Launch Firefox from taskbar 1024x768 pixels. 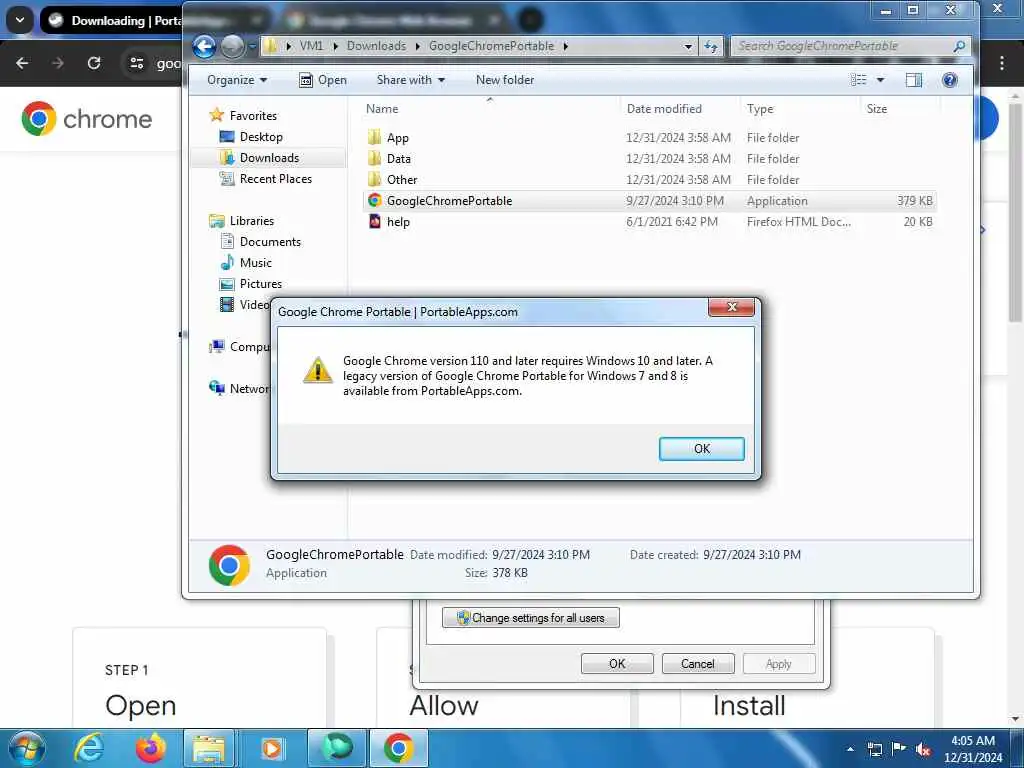click(x=150, y=748)
